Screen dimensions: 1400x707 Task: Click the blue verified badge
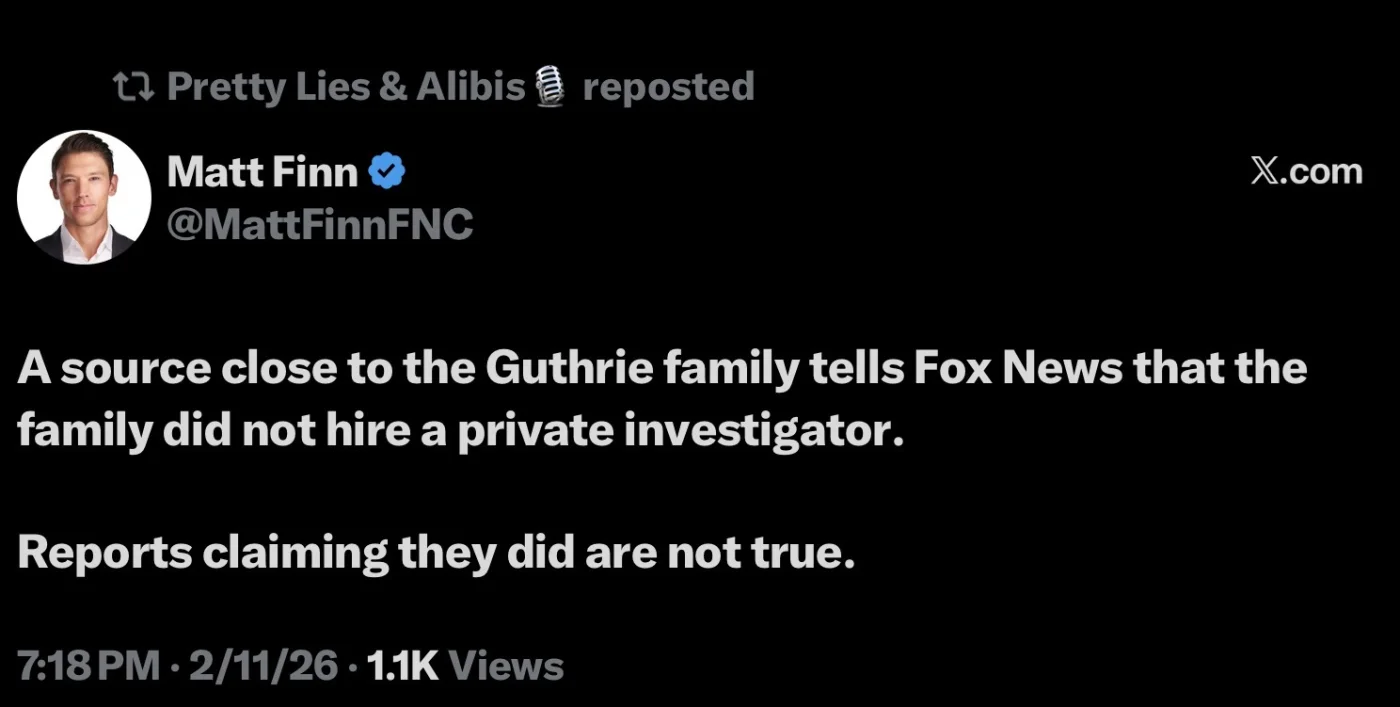pyautogui.click(x=387, y=173)
